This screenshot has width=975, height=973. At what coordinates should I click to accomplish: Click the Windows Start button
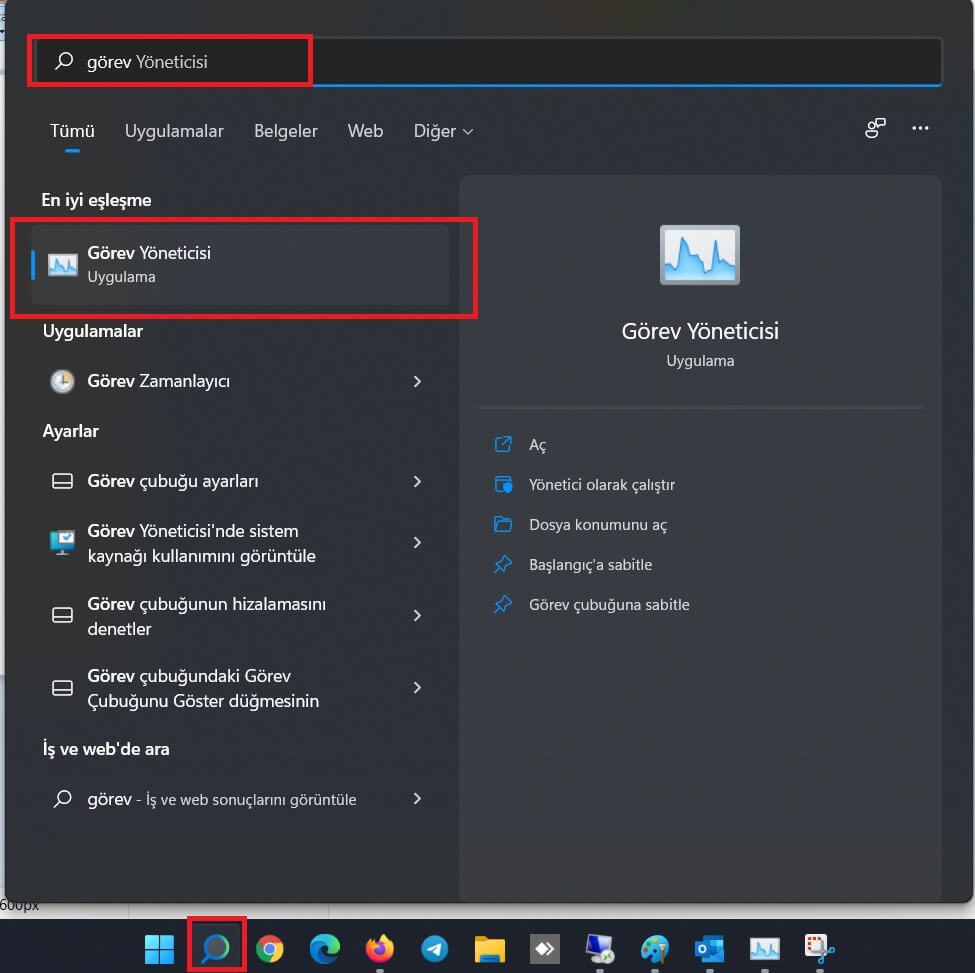[159, 948]
